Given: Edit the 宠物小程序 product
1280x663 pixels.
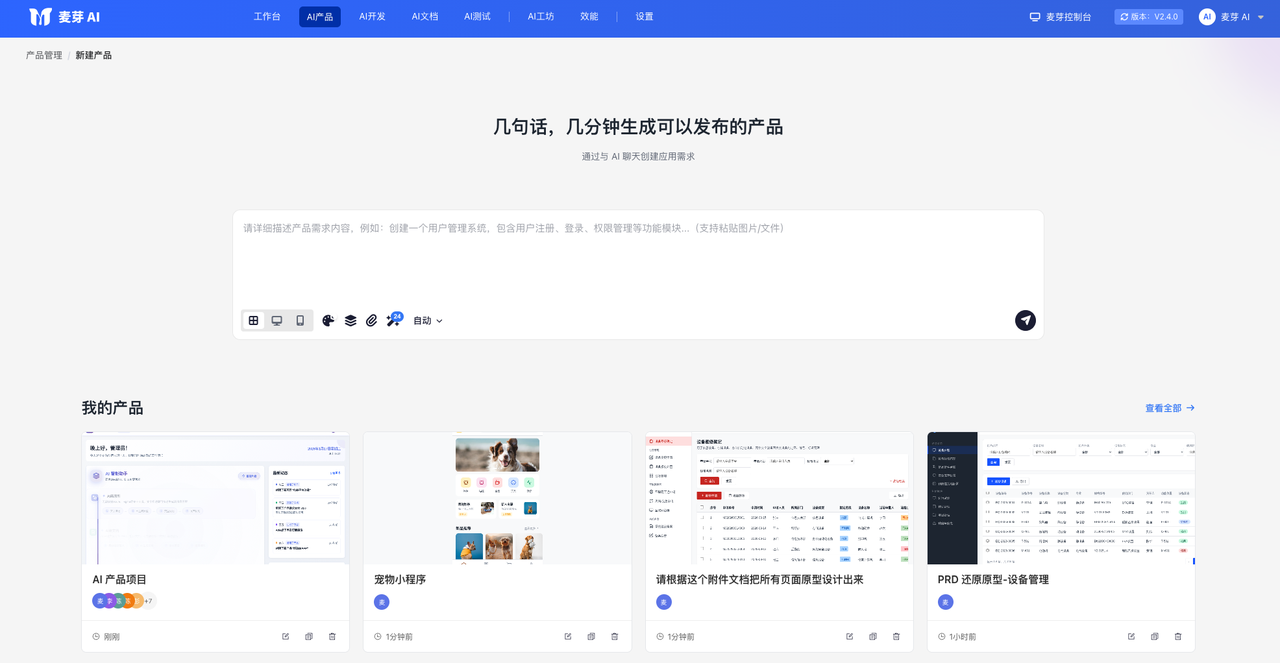Looking at the screenshot, I should [x=568, y=636].
